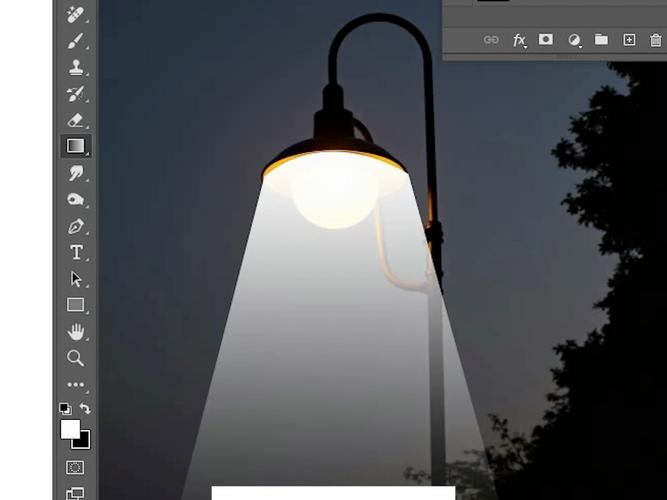The width and height of the screenshot is (667, 500).
Task: Select the Brush tool
Action: pos(75,41)
